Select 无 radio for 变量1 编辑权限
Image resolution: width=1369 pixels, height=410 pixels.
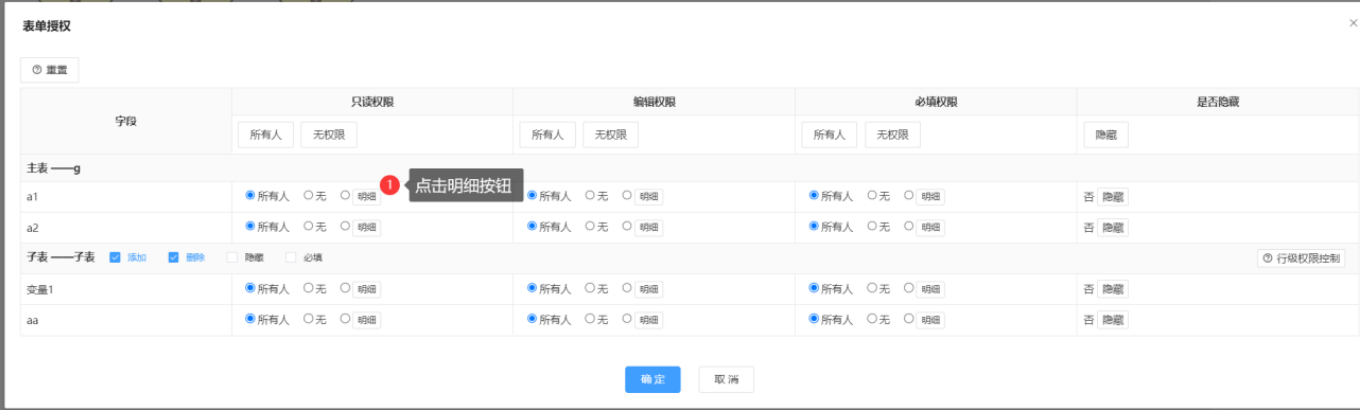pos(591,288)
